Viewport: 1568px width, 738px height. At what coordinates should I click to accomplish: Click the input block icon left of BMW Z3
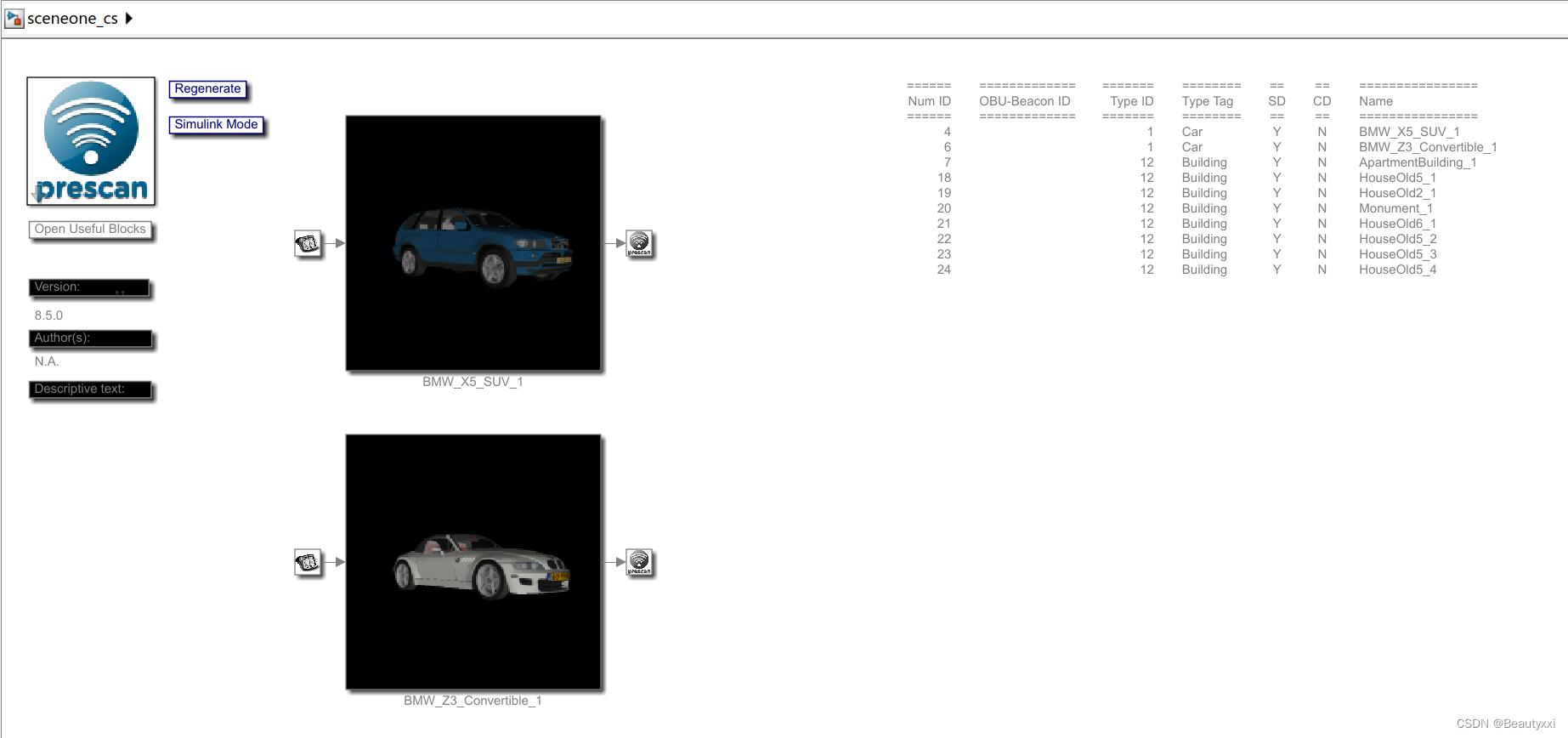pyautogui.click(x=308, y=562)
